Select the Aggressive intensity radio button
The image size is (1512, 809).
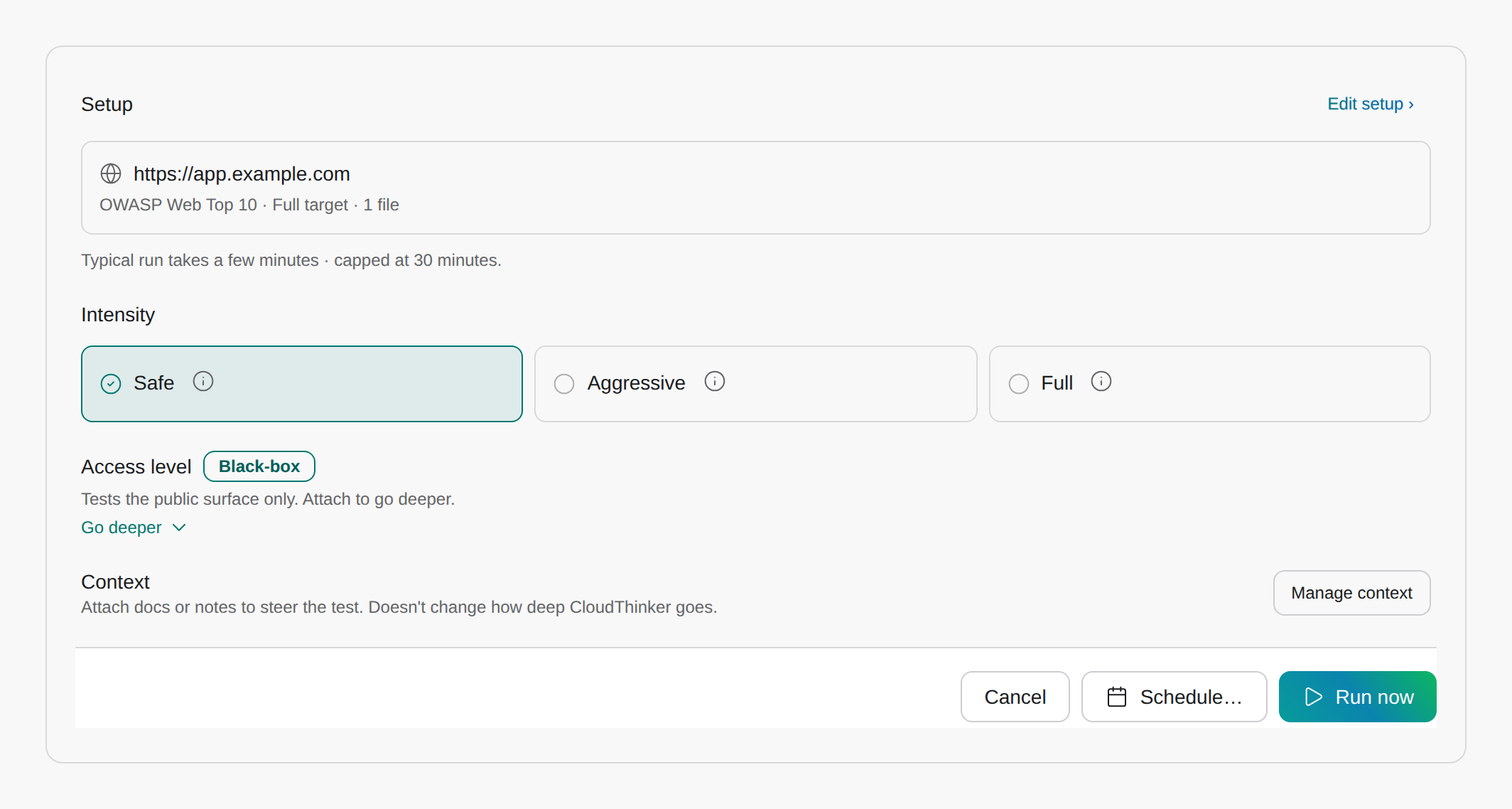564,384
